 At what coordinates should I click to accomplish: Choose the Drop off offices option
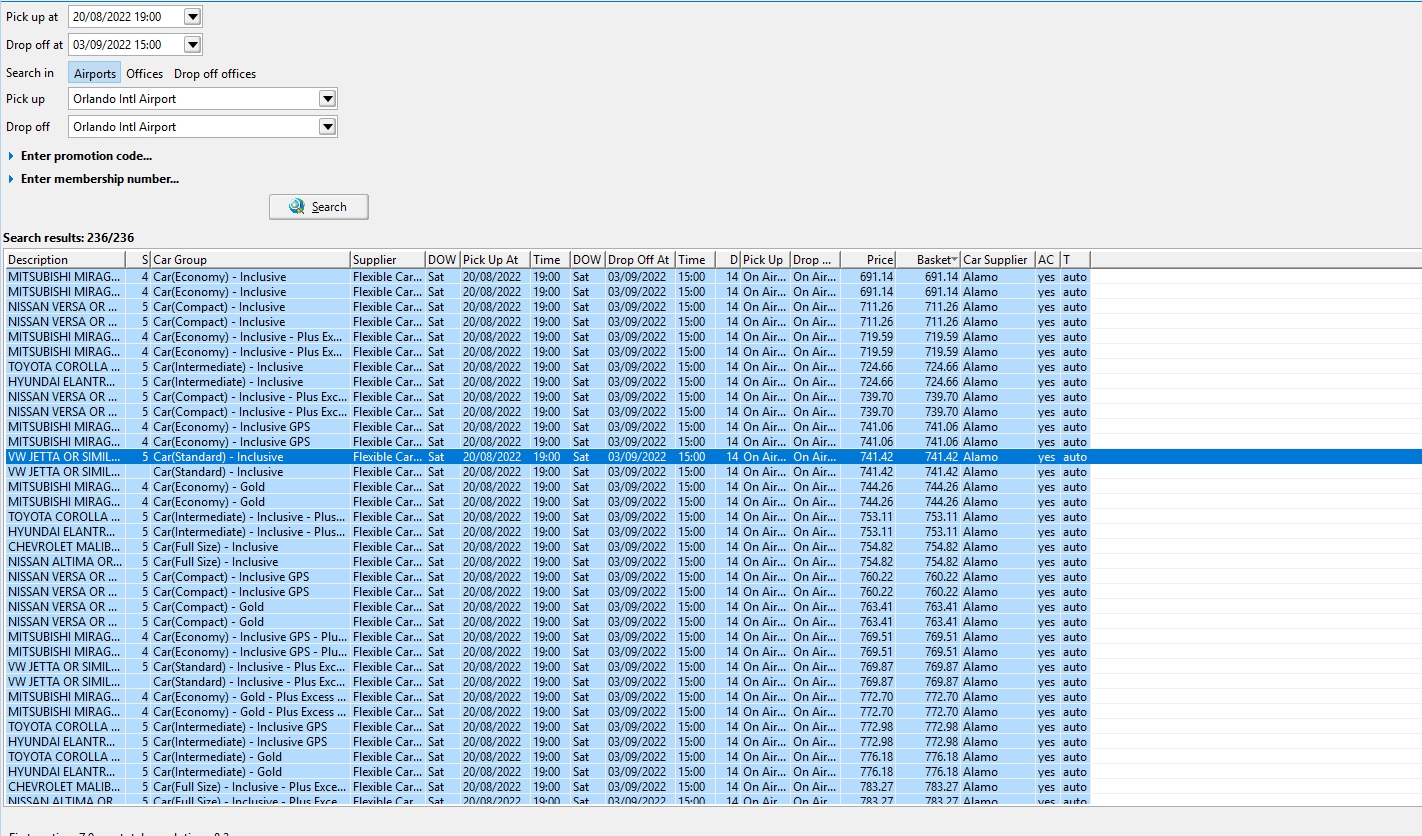pos(215,73)
